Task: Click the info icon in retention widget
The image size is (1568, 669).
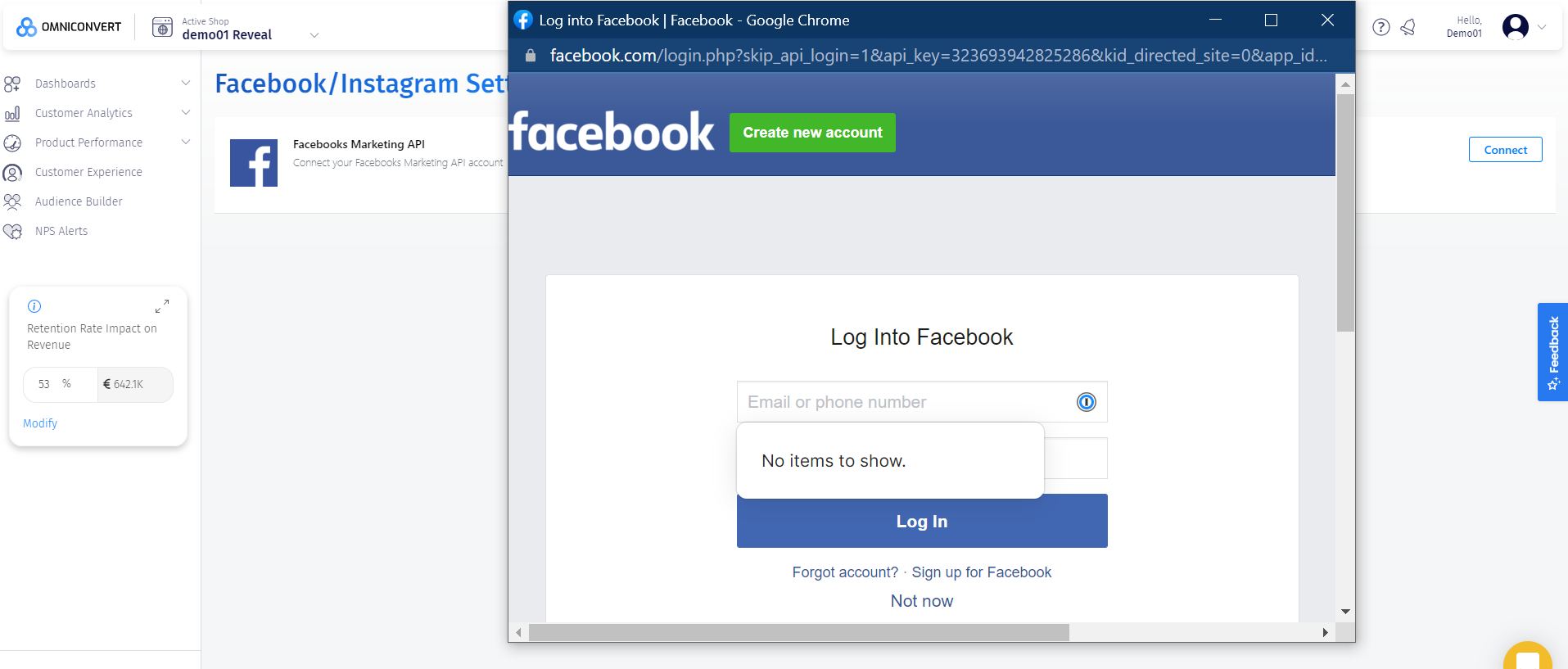Action: [34, 306]
